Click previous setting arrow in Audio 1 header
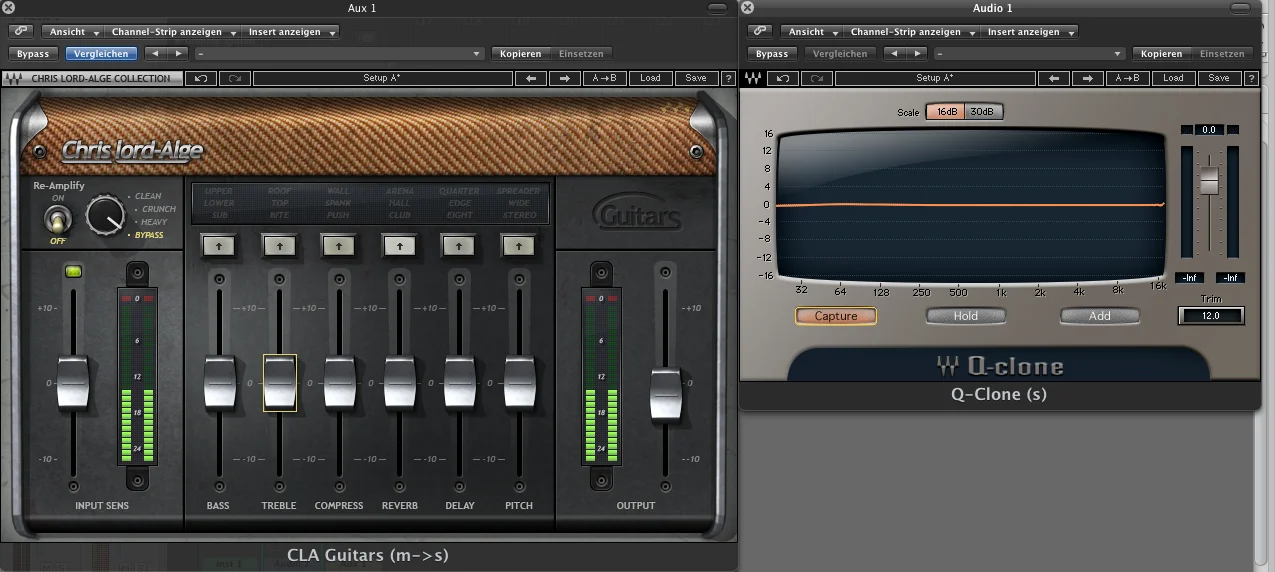The width and height of the screenshot is (1275, 572). (x=894, y=54)
